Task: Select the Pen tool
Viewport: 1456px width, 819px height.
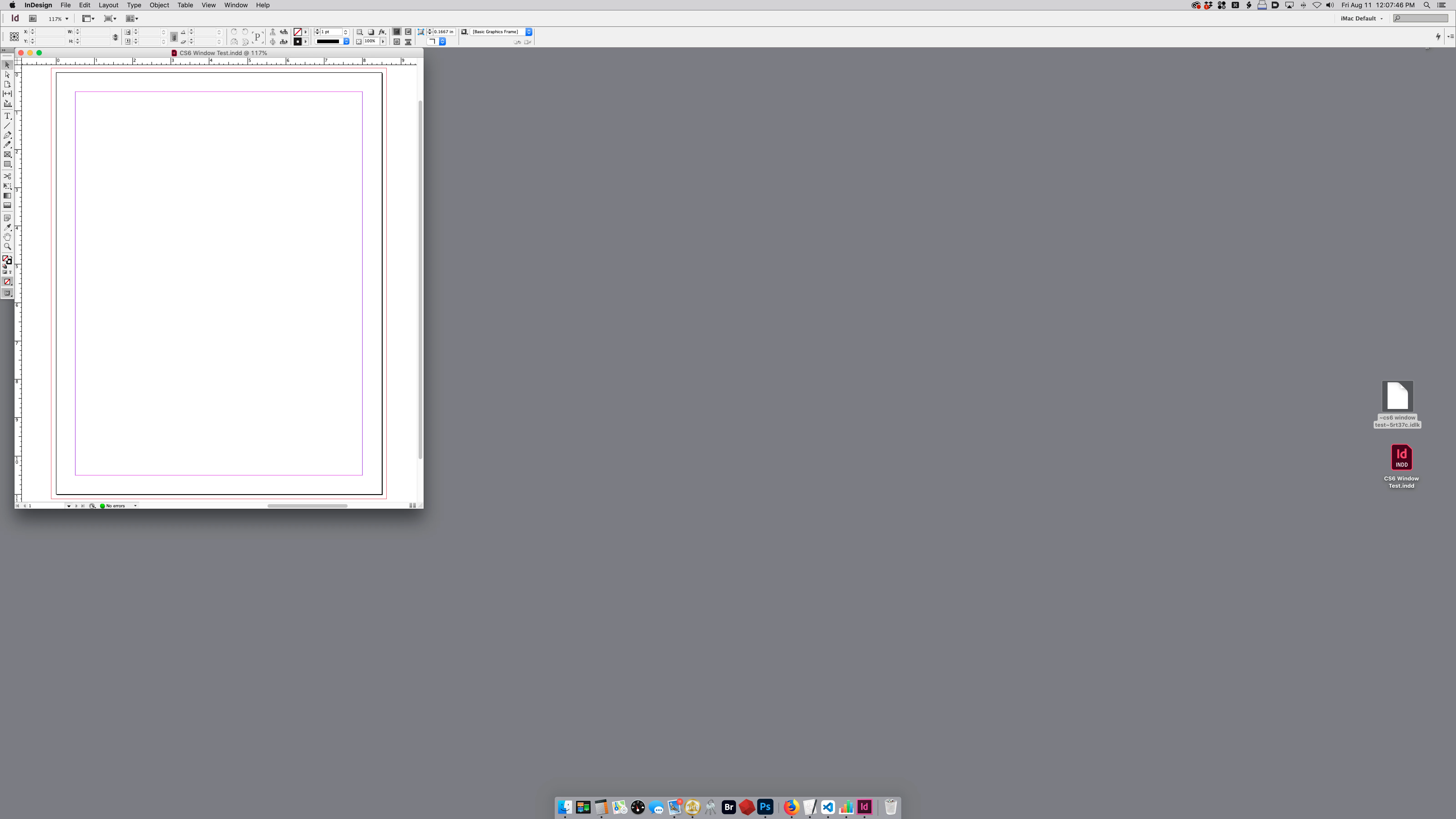Action: (x=7, y=135)
